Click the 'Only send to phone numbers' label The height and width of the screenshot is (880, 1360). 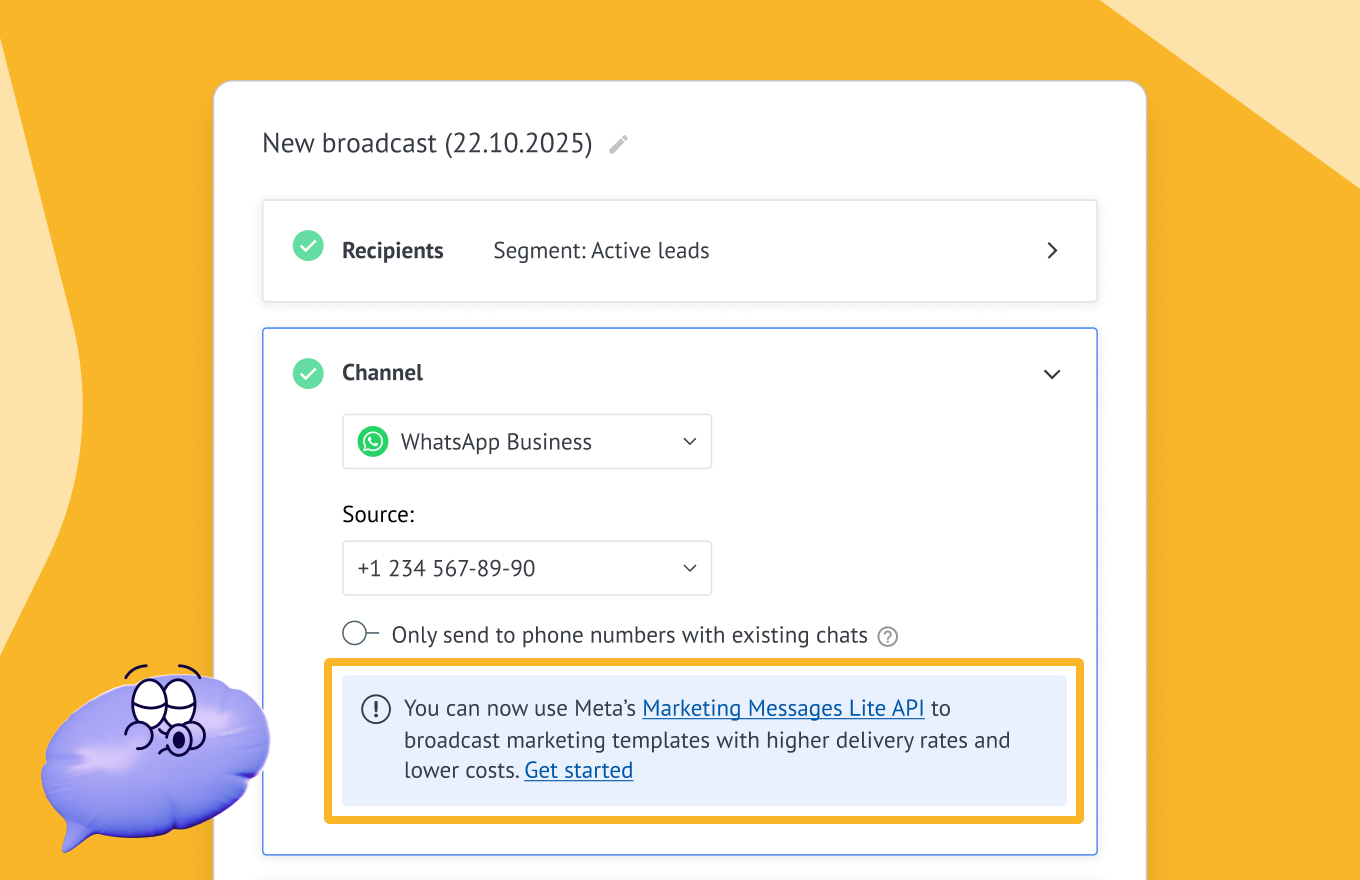(x=629, y=635)
